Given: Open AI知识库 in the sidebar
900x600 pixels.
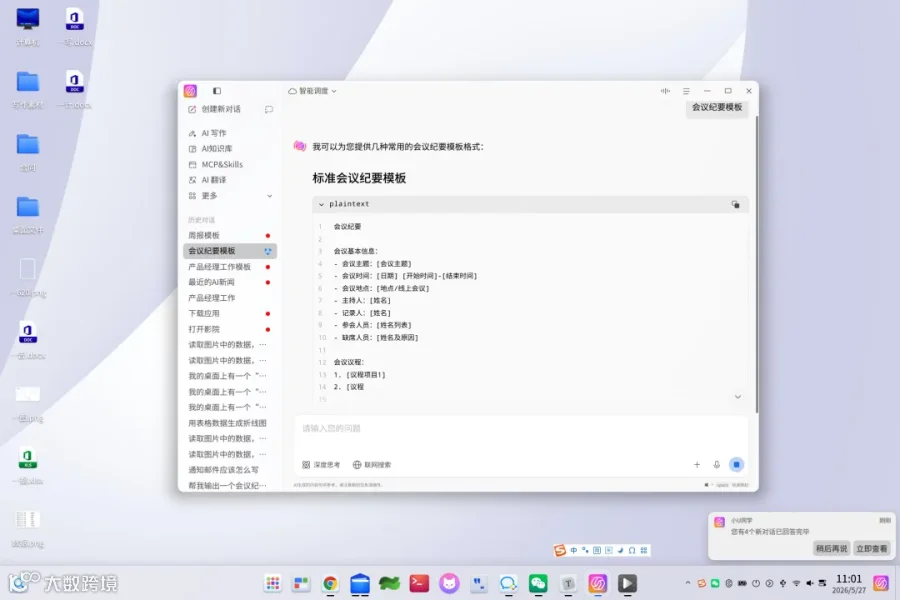Looking at the screenshot, I should [x=210, y=149].
